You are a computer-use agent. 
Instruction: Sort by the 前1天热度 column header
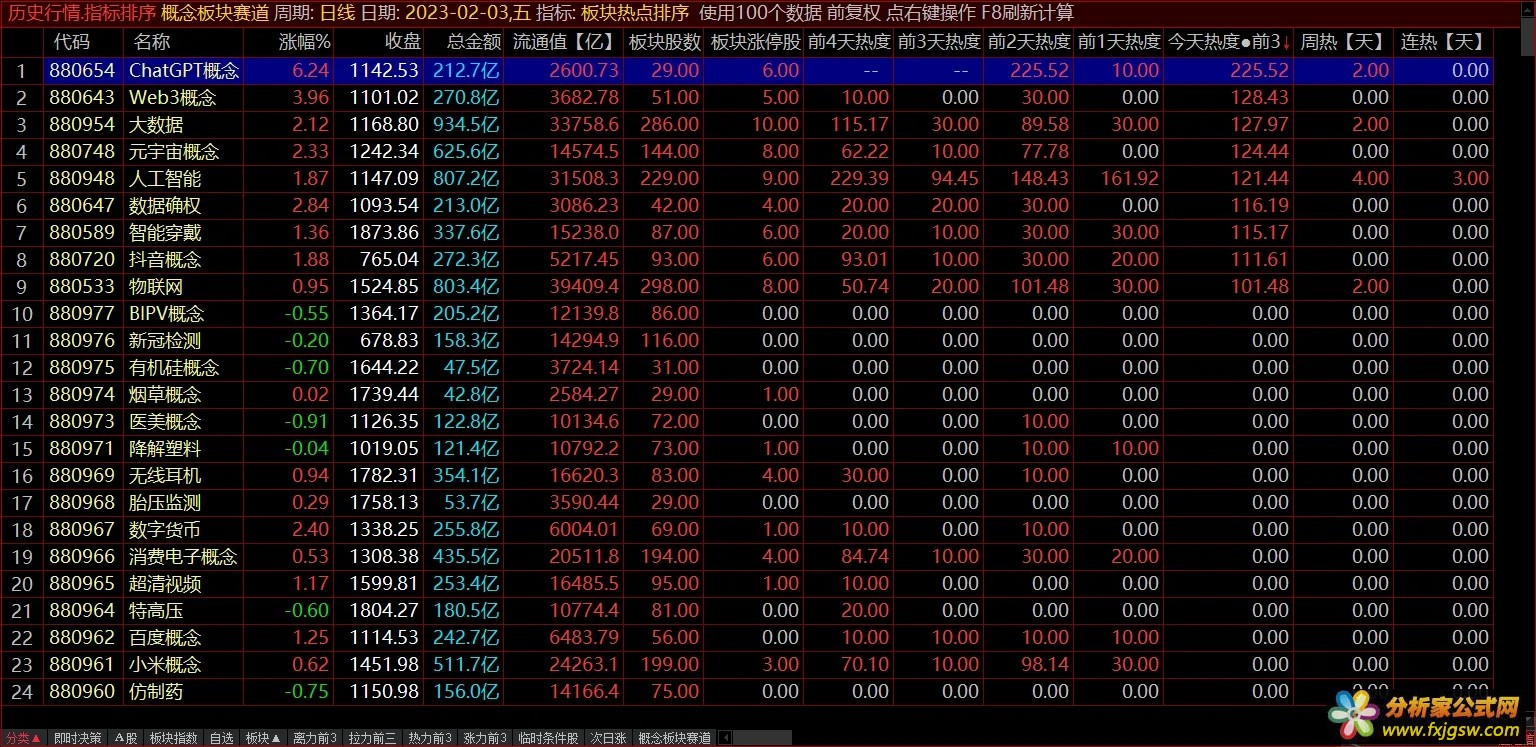pos(1119,42)
